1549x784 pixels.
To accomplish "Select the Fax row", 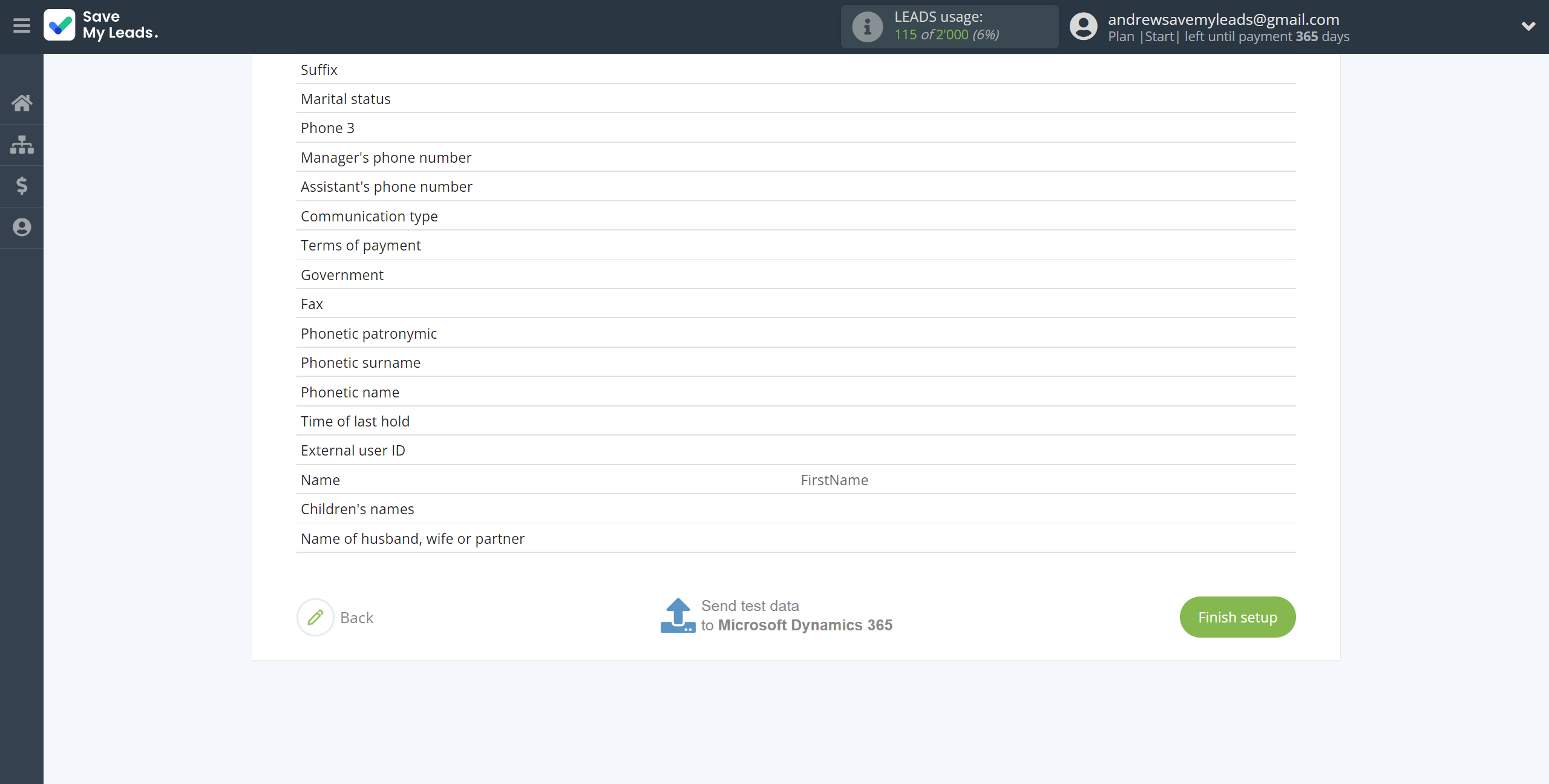I will (796, 304).
